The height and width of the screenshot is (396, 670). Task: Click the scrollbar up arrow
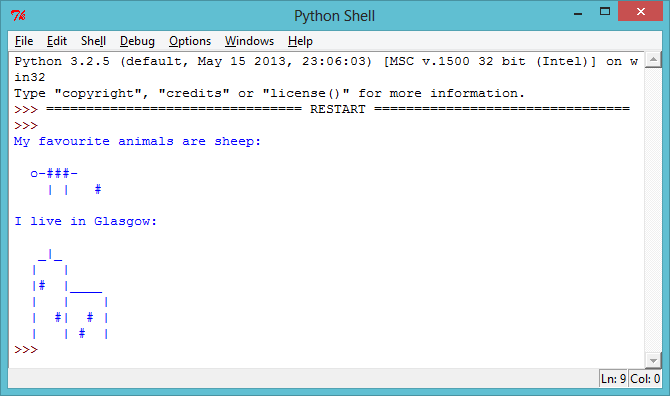(x=653, y=60)
